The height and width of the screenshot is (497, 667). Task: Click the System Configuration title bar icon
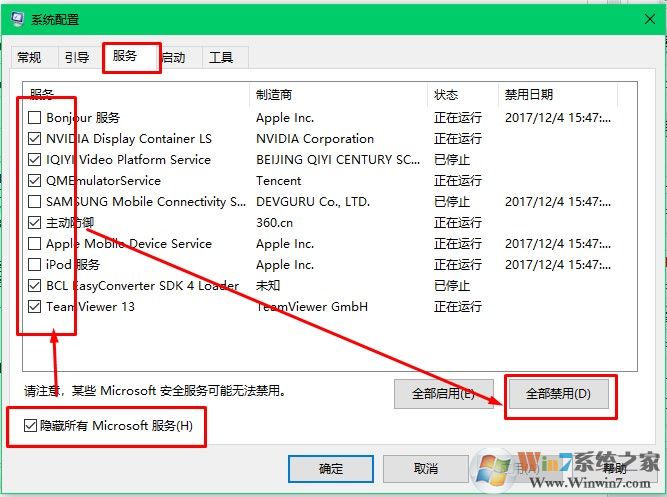pos(17,19)
